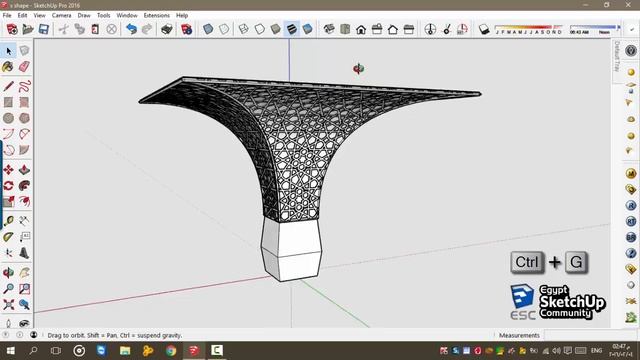Open the Help menu
Image resolution: width=640 pixels, height=360 pixels.
[x=182, y=15]
